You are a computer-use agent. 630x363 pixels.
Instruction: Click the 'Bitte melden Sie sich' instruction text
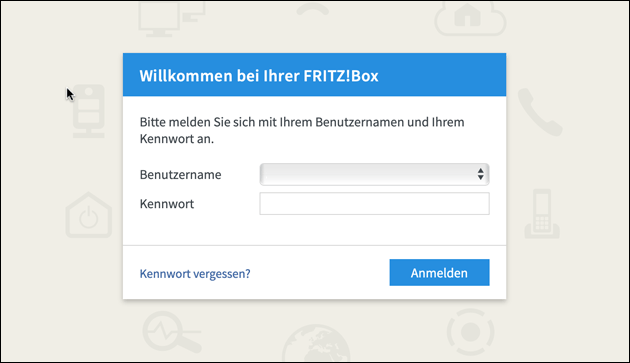(x=302, y=130)
